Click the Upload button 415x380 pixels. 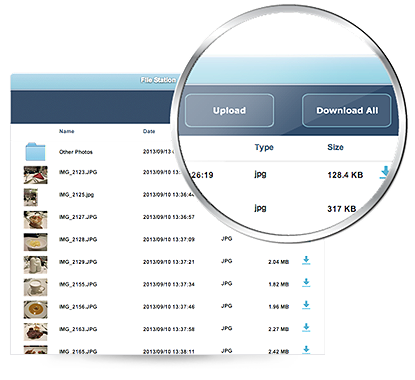click(229, 110)
